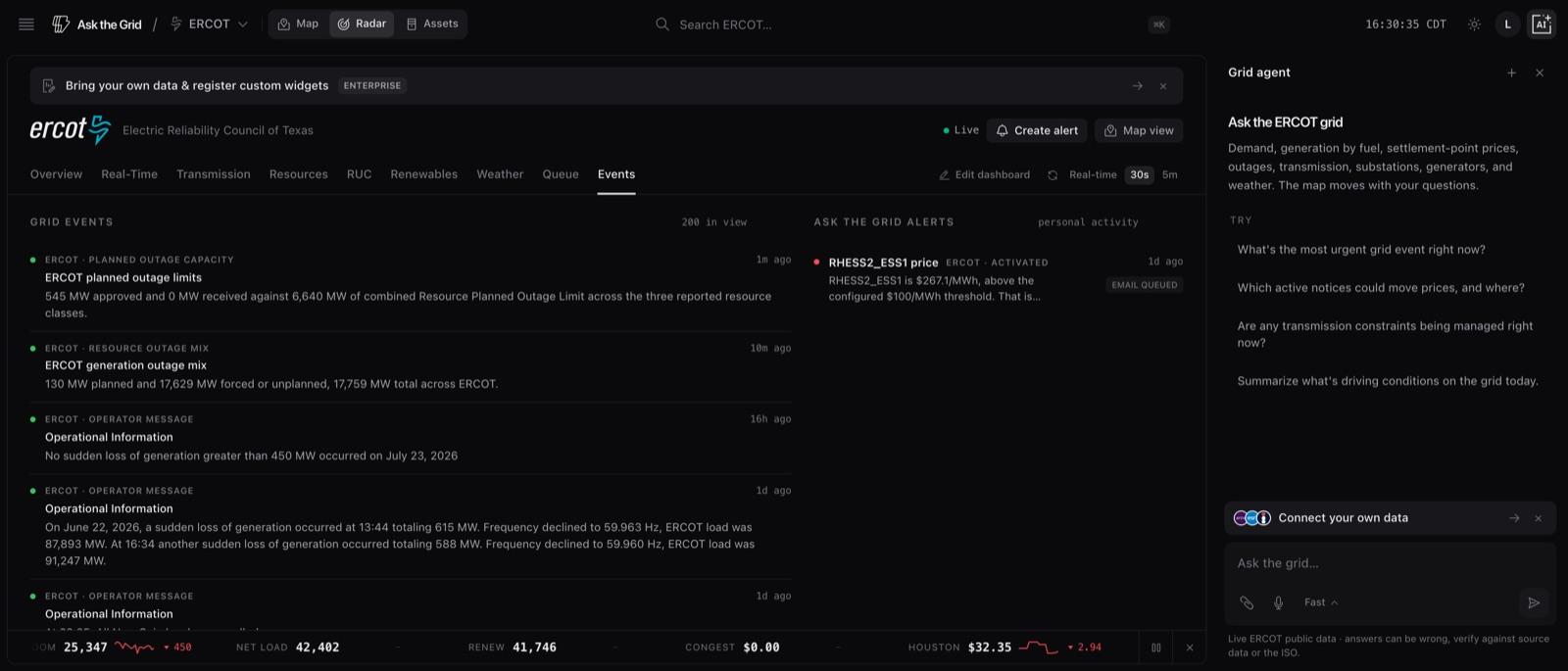Open the hamburger menu
The width and height of the screenshot is (1568, 671).
(26, 24)
